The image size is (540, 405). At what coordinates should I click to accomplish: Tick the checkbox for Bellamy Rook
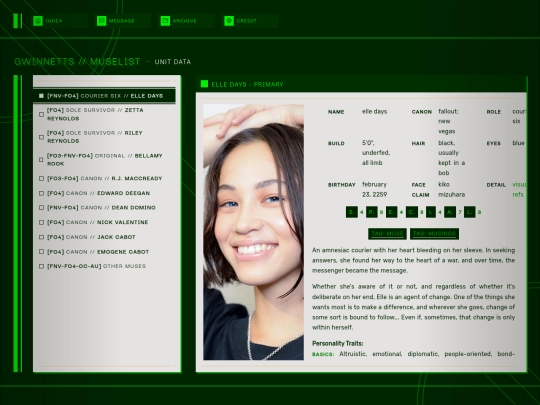click(x=41, y=160)
